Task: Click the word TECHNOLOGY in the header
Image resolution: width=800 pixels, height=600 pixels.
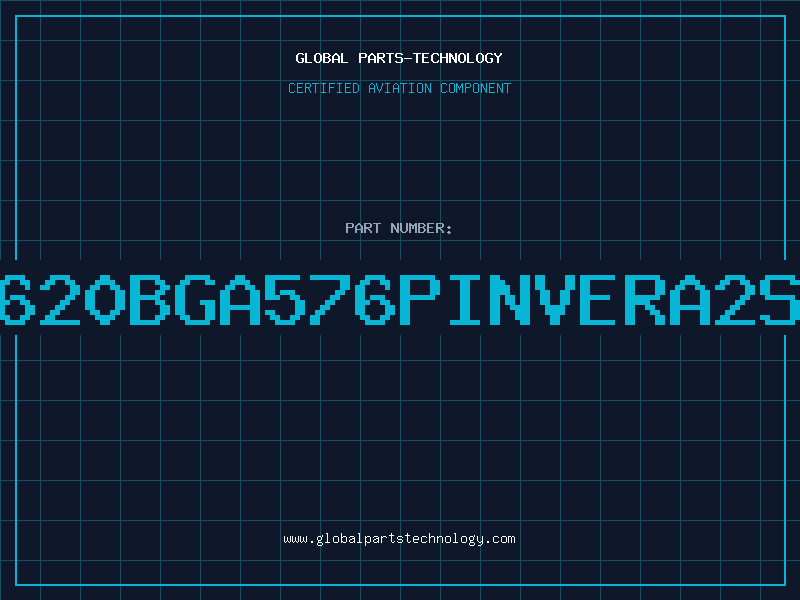Action: pyautogui.click(x=458, y=58)
